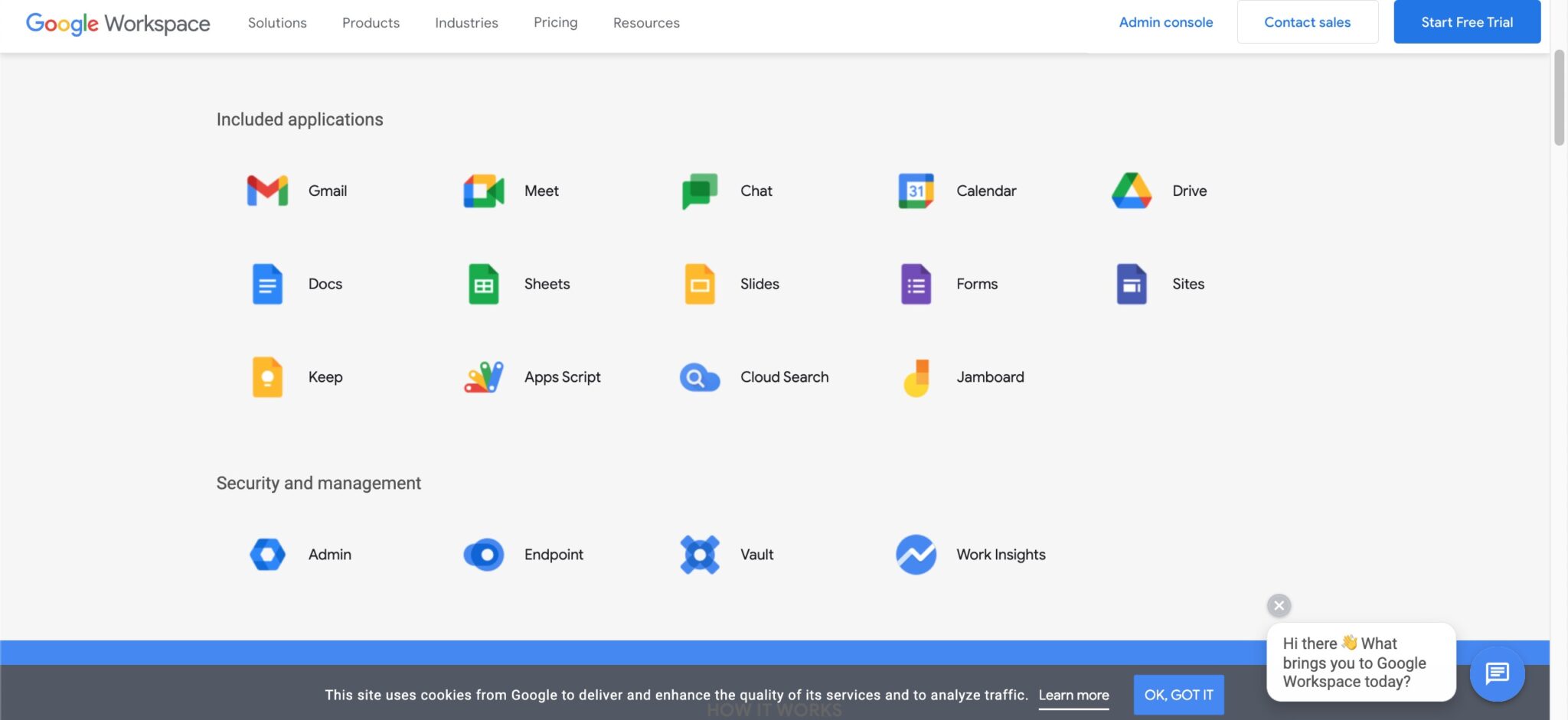
Task: Select the Pricing menu item
Action: [x=555, y=22]
